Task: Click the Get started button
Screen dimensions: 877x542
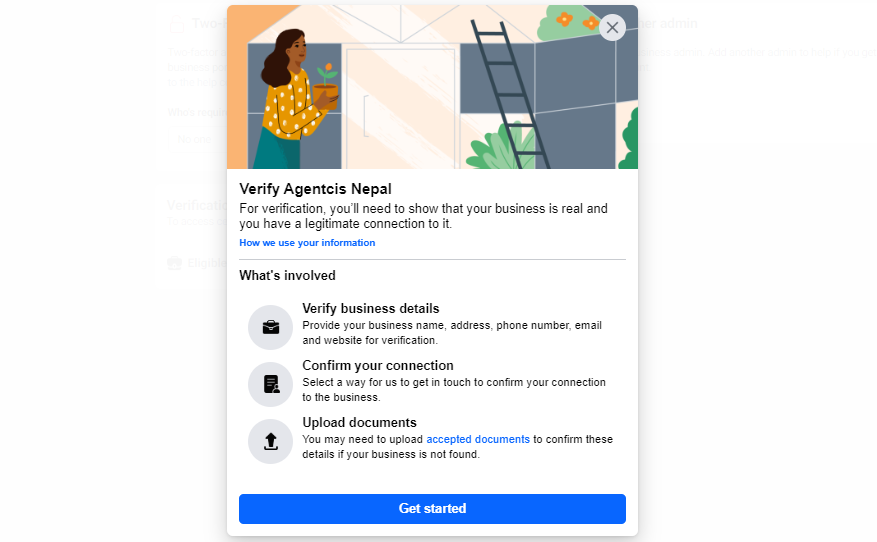Action: click(432, 508)
